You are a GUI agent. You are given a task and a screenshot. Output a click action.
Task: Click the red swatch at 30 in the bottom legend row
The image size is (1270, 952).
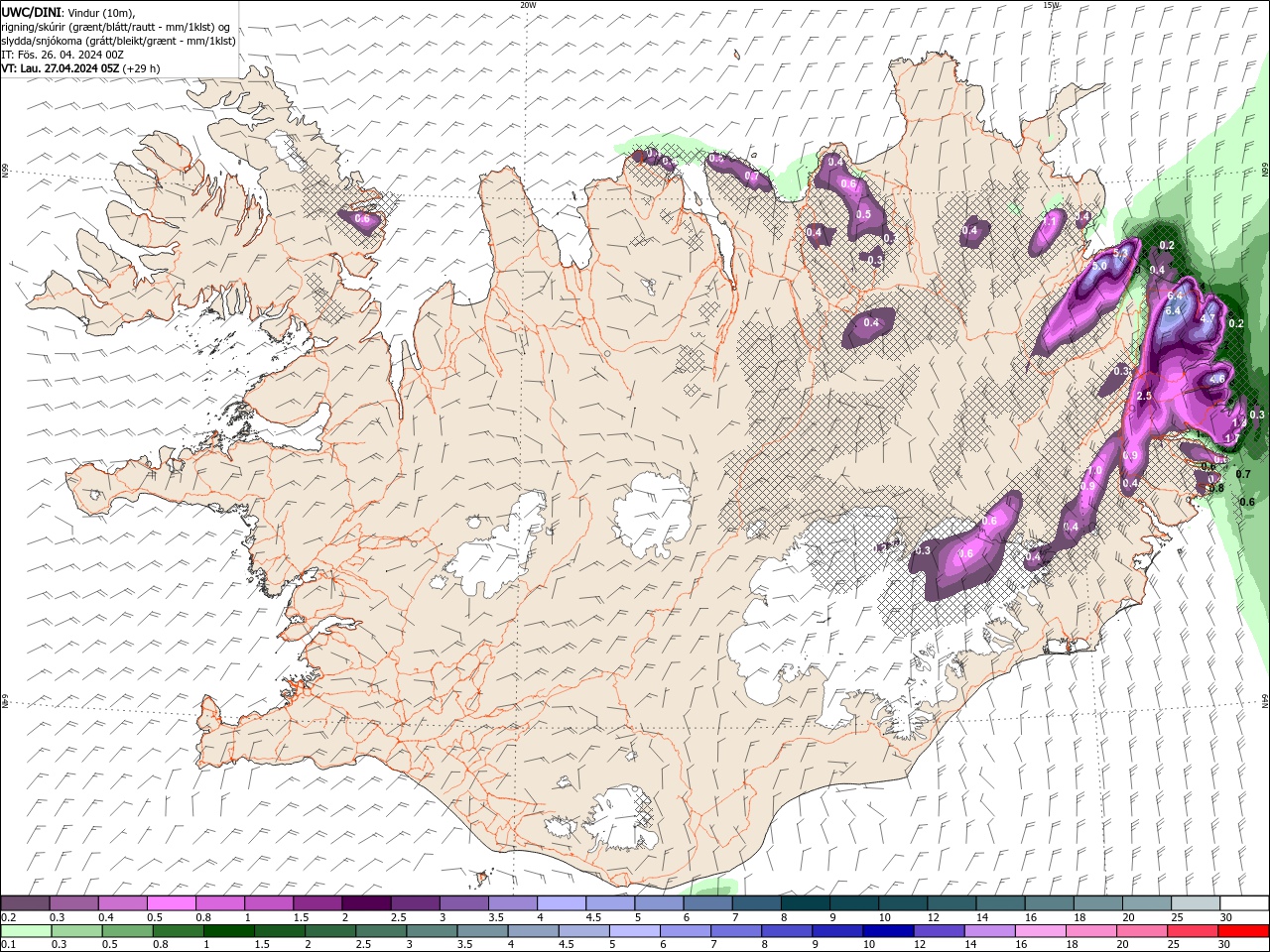pos(1244,931)
